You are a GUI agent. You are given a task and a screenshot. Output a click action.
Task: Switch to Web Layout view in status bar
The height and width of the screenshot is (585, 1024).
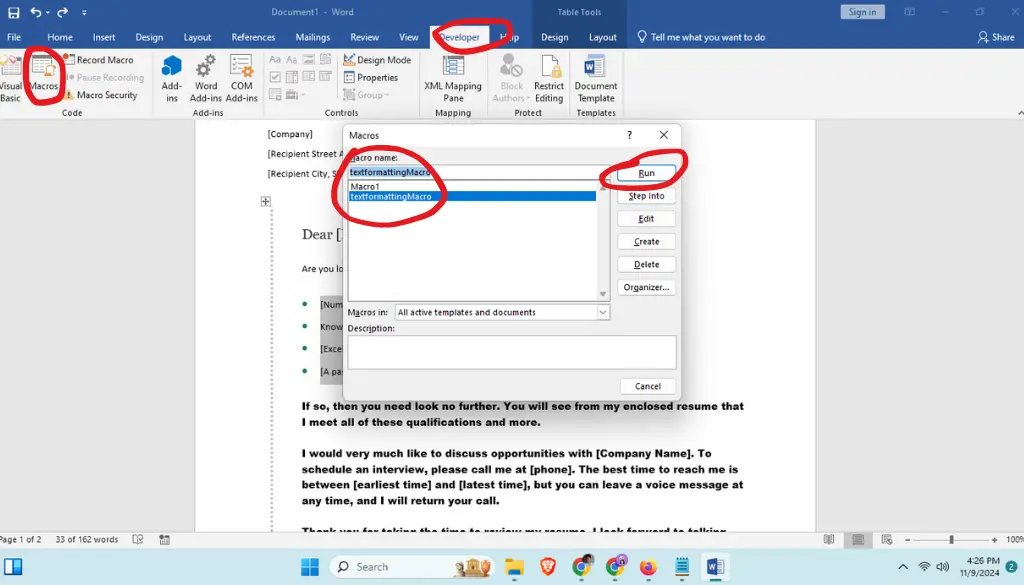[x=887, y=539]
